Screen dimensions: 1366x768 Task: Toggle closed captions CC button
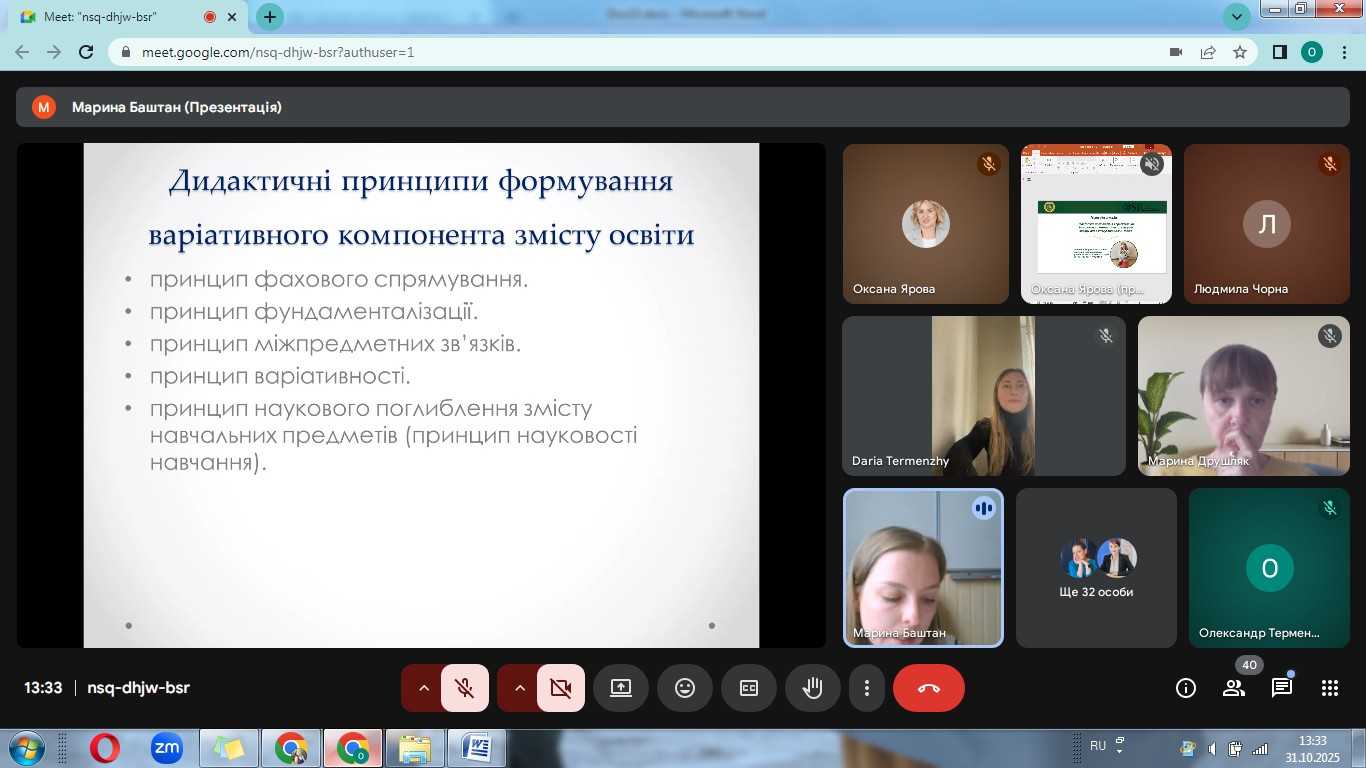click(x=749, y=688)
